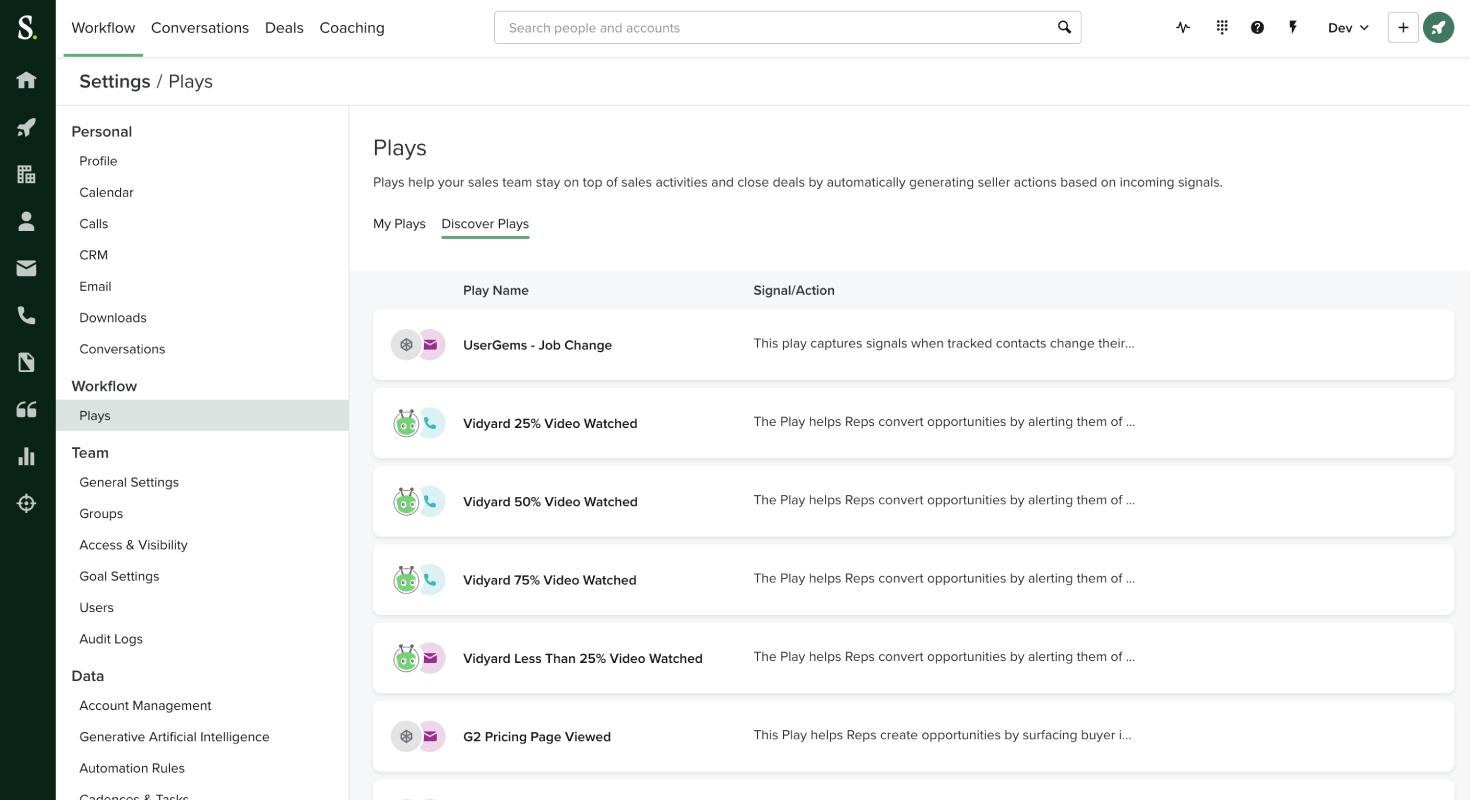
Task: Select Plays in the Workflow section
Action: (x=202, y=416)
